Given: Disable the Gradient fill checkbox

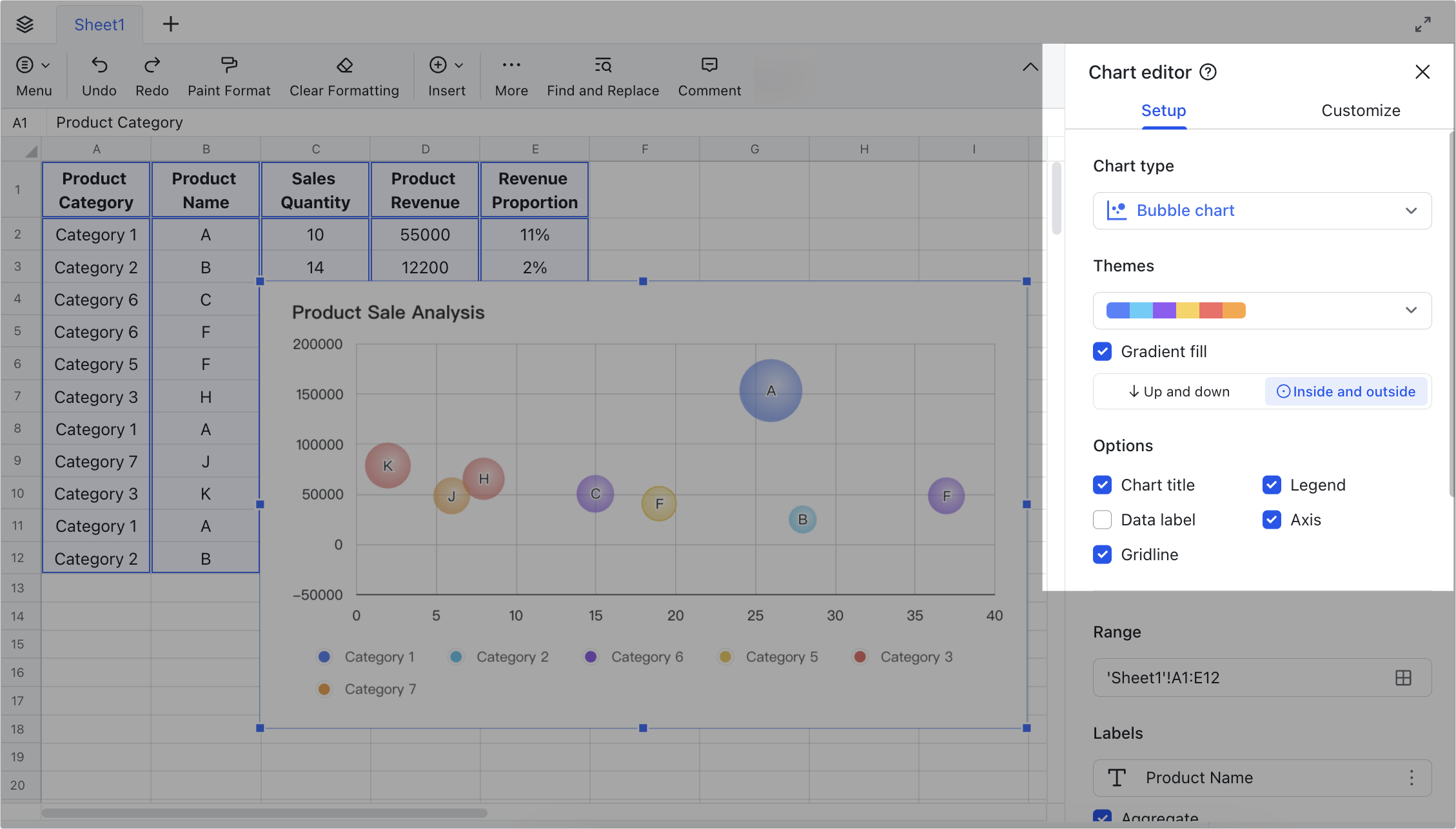Looking at the screenshot, I should pos(1103,351).
